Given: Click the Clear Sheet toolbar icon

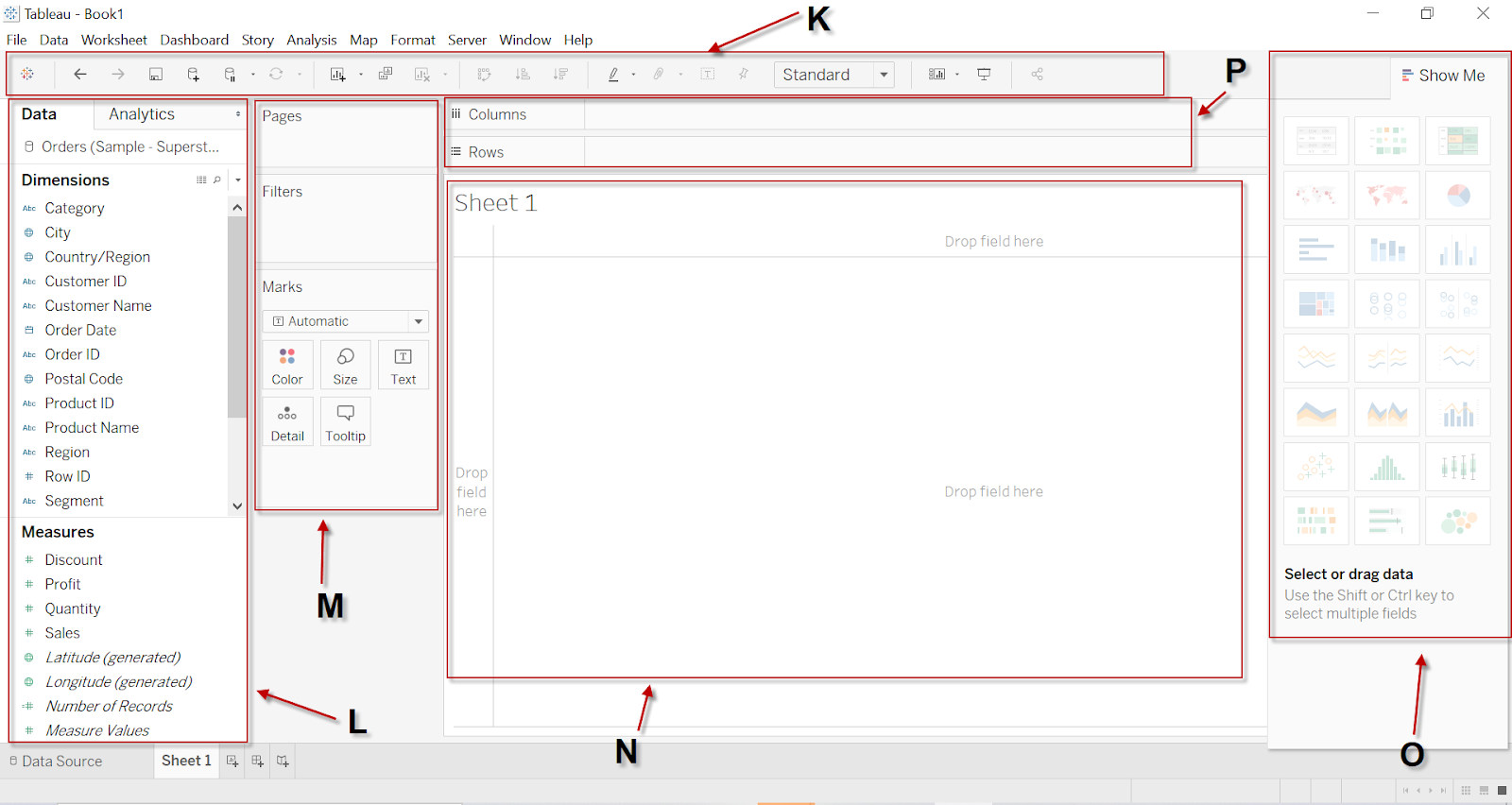Looking at the screenshot, I should tap(422, 74).
